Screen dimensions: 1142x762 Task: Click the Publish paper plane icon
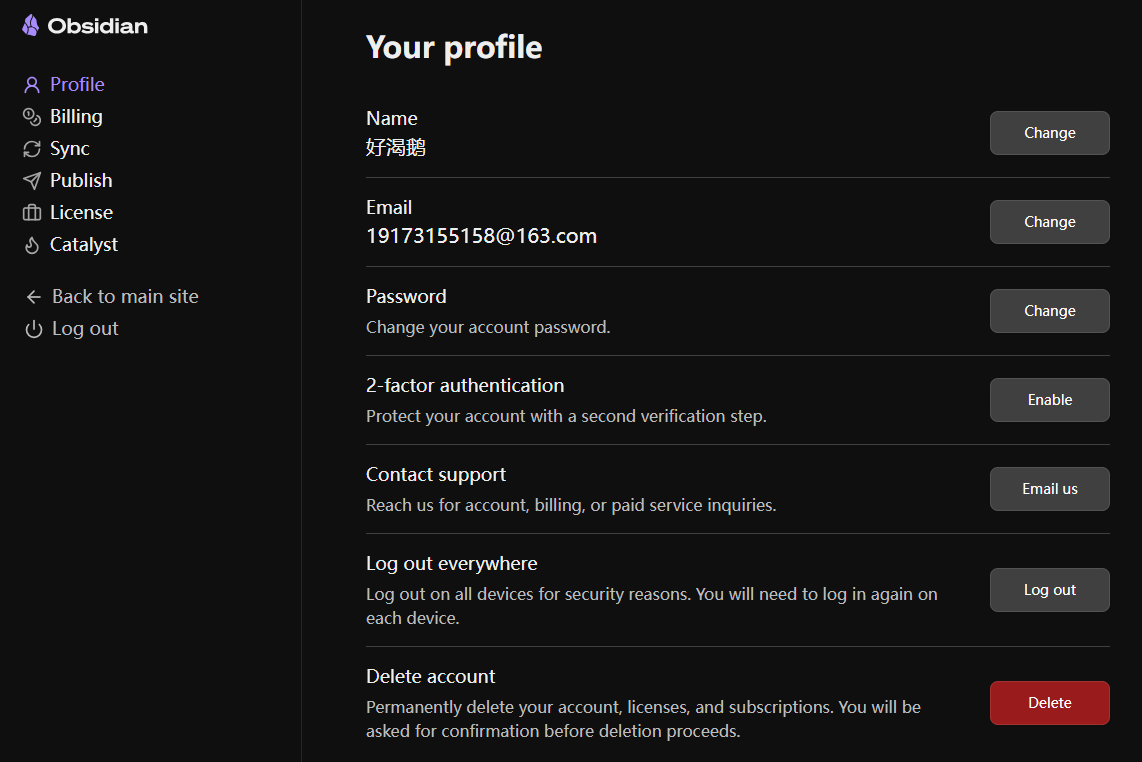pos(32,181)
